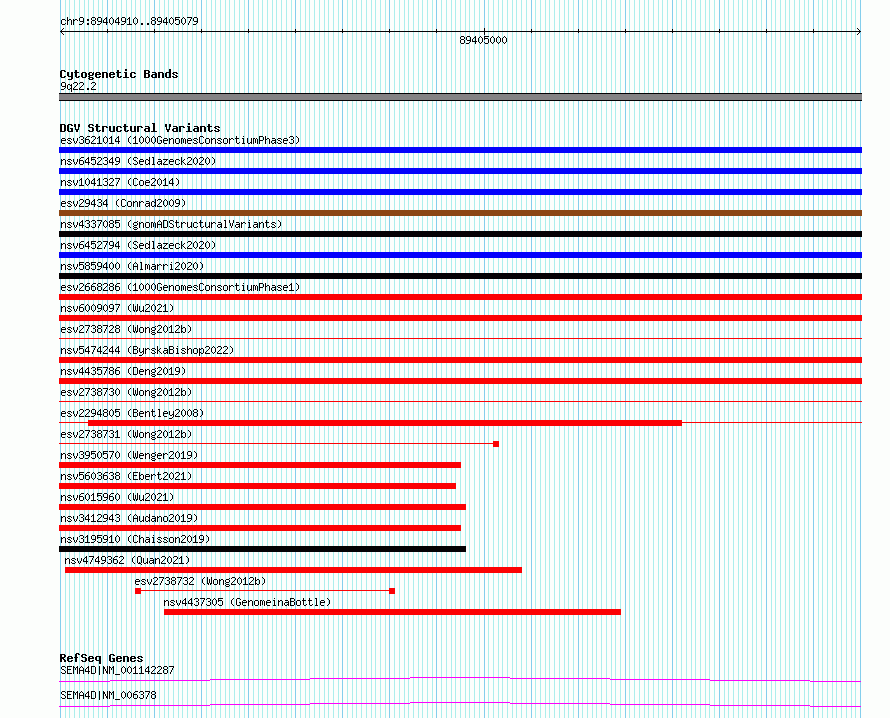This screenshot has width=890, height=718.
Task: Open the nsv3950570 (Wenger2019) label
Action: [x=129, y=455]
